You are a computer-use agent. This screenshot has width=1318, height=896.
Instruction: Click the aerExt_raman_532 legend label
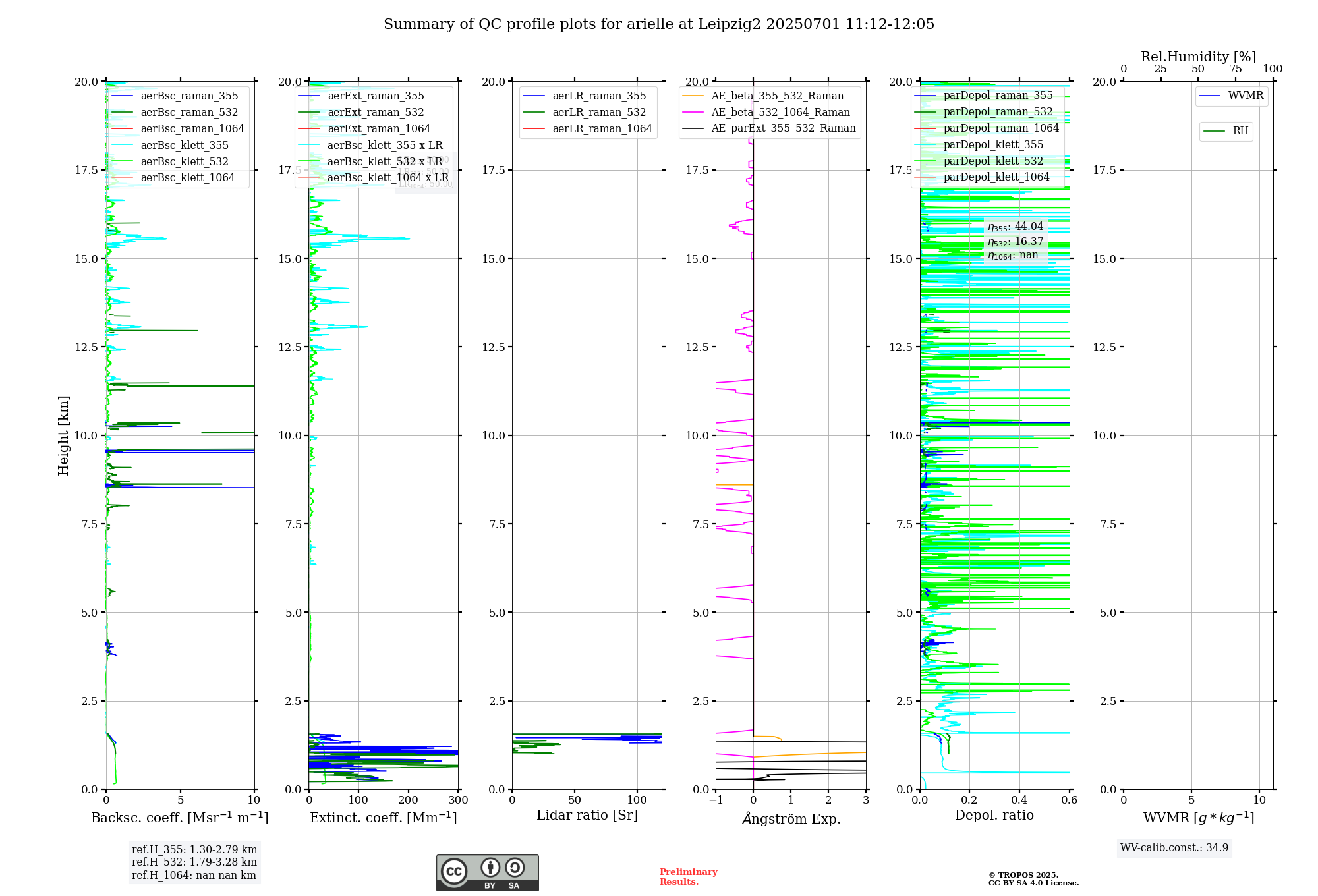tap(376, 113)
